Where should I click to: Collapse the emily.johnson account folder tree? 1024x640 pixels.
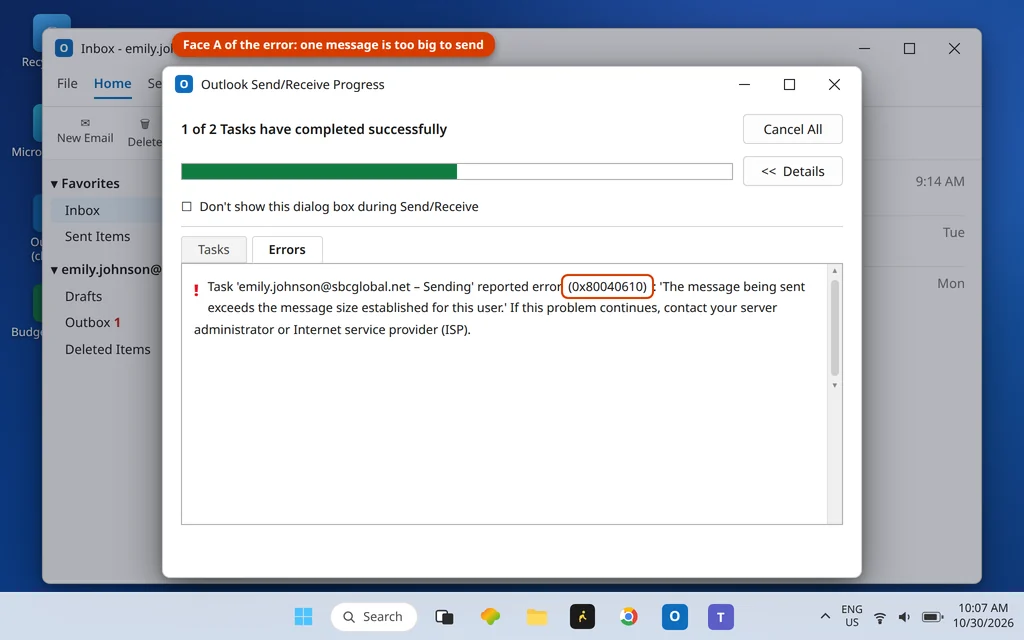(54, 270)
